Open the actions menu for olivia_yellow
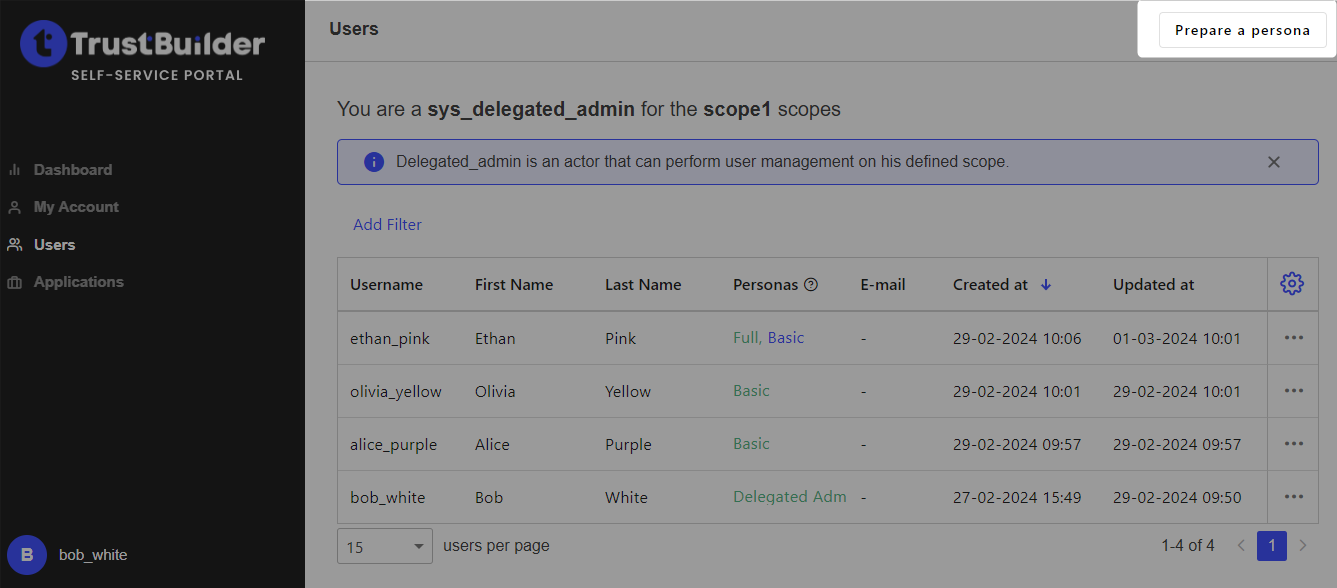1337x588 pixels. click(1293, 391)
